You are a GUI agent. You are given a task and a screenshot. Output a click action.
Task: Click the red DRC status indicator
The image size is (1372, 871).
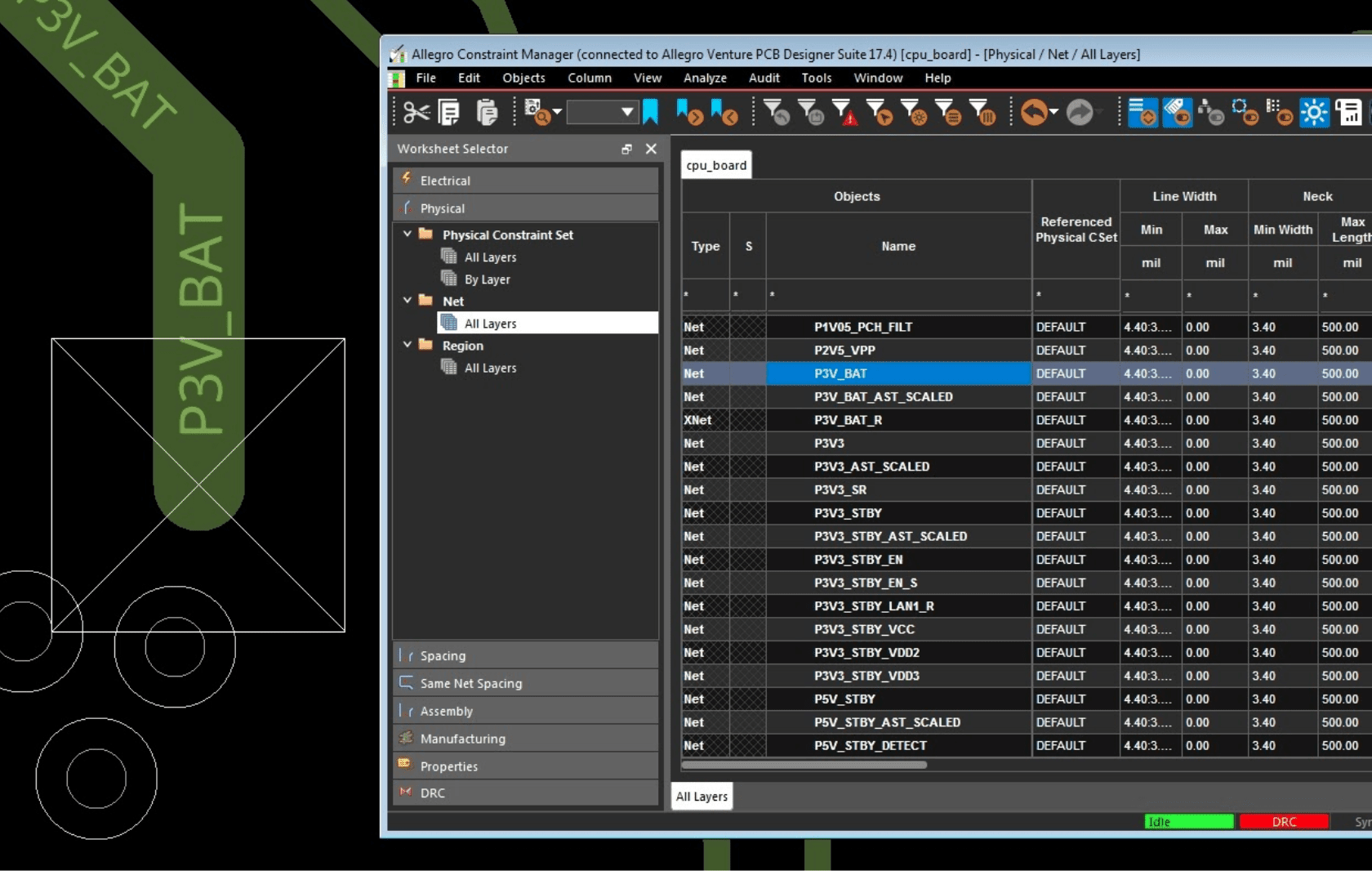pyautogui.click(x=1284, y=822)
